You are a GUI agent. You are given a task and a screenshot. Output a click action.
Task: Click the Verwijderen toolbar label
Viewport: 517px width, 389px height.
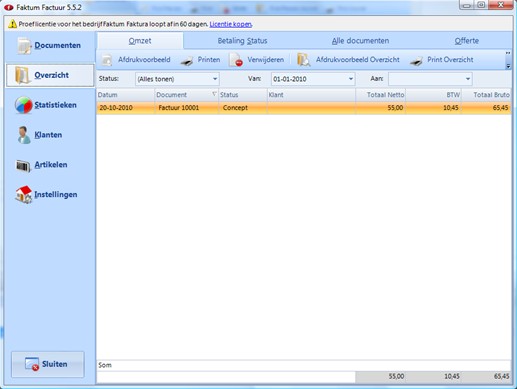click(x=266, y=60)
